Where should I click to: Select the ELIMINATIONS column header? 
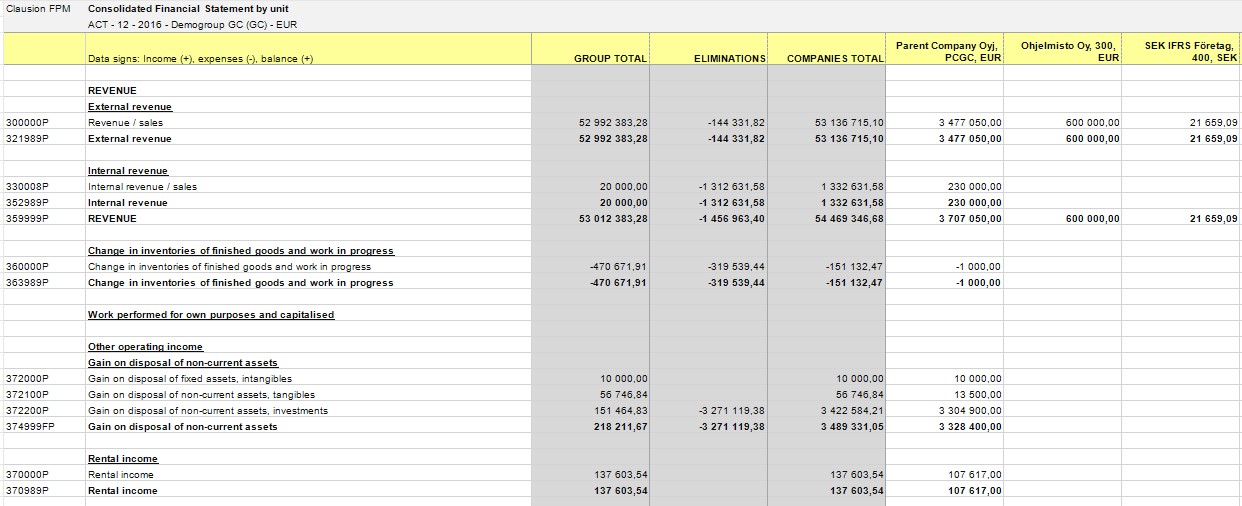coord(729,59)
